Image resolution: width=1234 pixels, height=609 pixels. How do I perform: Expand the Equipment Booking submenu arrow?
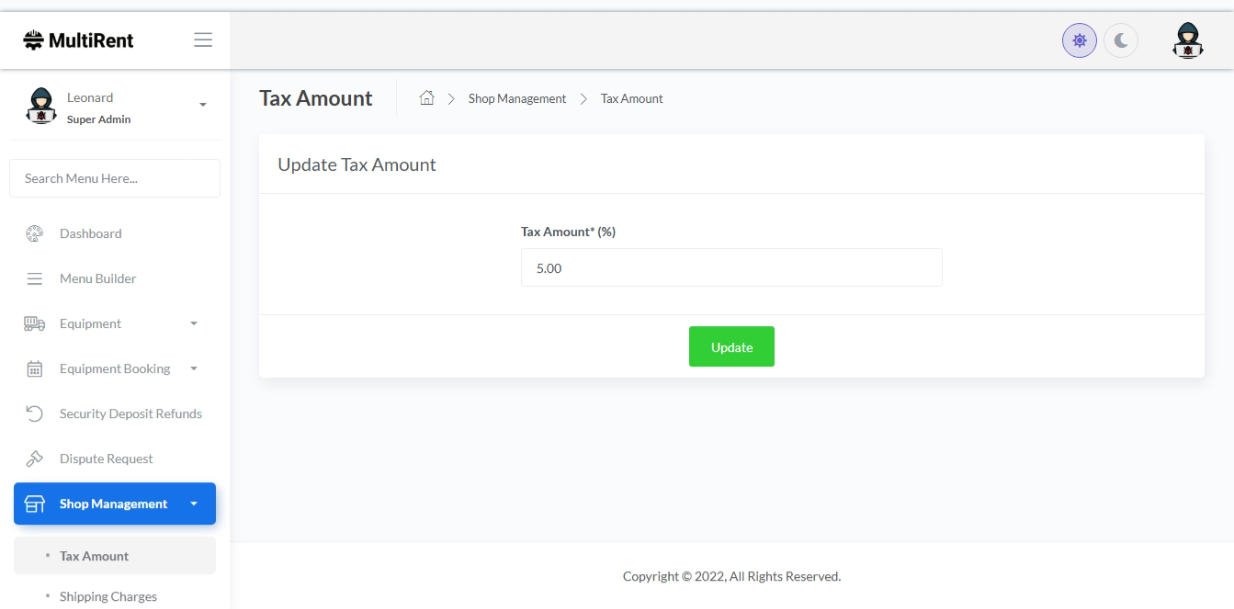pos(194,369)
